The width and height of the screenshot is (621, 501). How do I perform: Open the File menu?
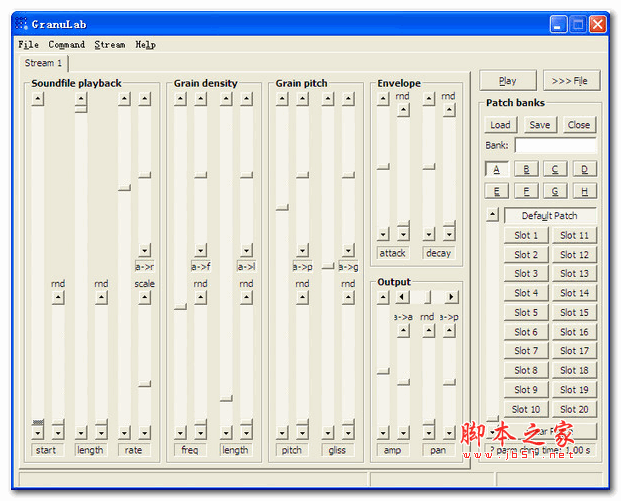pyautogui.click(x=28, y=45)
